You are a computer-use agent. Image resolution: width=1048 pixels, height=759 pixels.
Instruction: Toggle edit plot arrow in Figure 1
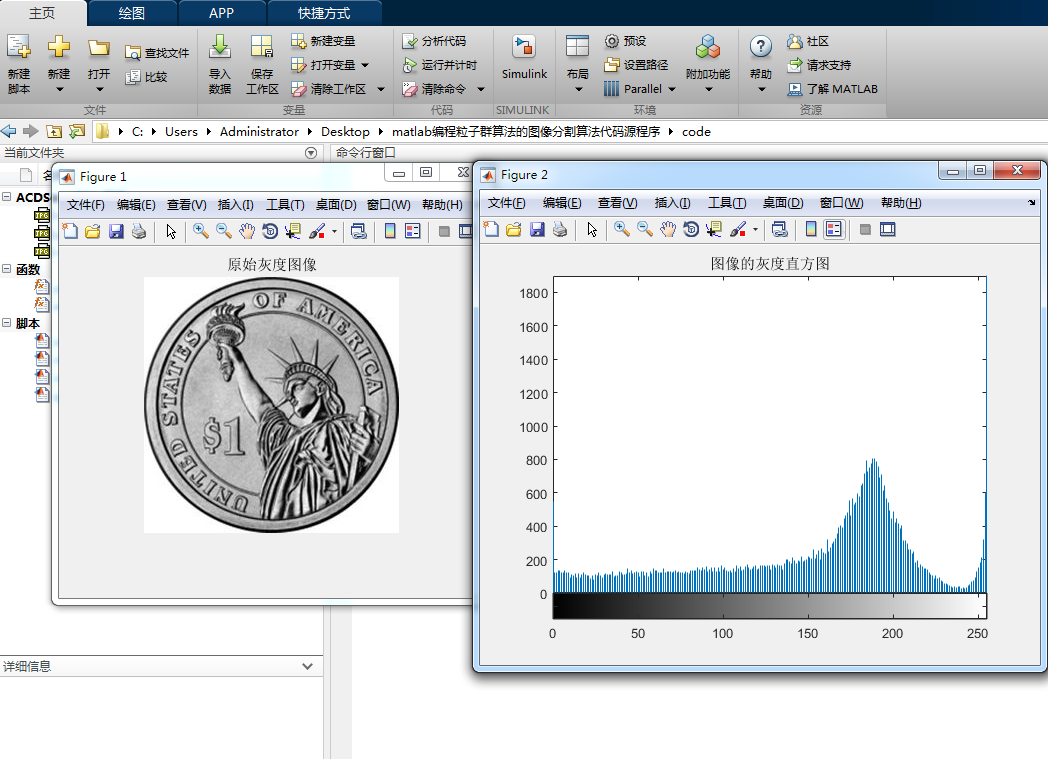click(x=171, y=231)
